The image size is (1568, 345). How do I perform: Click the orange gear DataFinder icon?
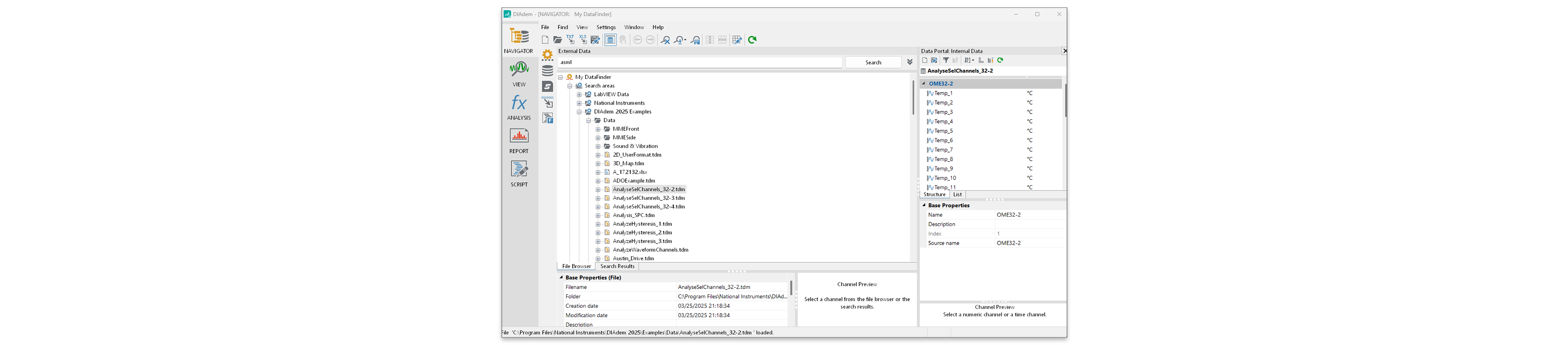point(548,55)
